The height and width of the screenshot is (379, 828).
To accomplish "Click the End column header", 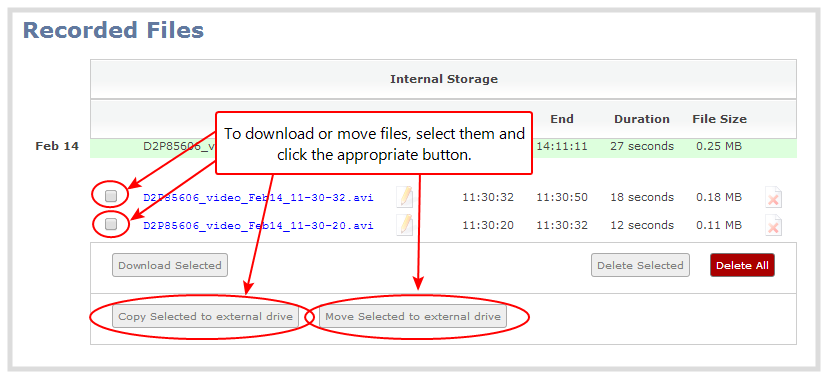I will click(x=562, y=119).
